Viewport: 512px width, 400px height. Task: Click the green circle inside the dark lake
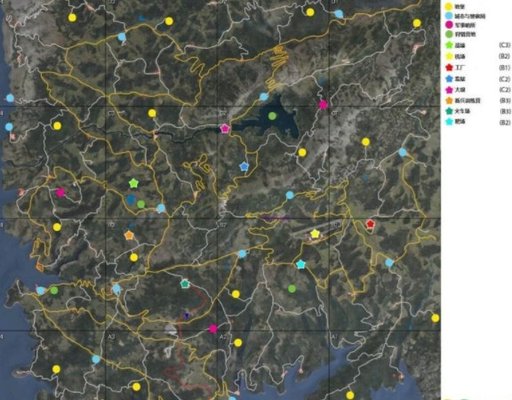point(272,116)
